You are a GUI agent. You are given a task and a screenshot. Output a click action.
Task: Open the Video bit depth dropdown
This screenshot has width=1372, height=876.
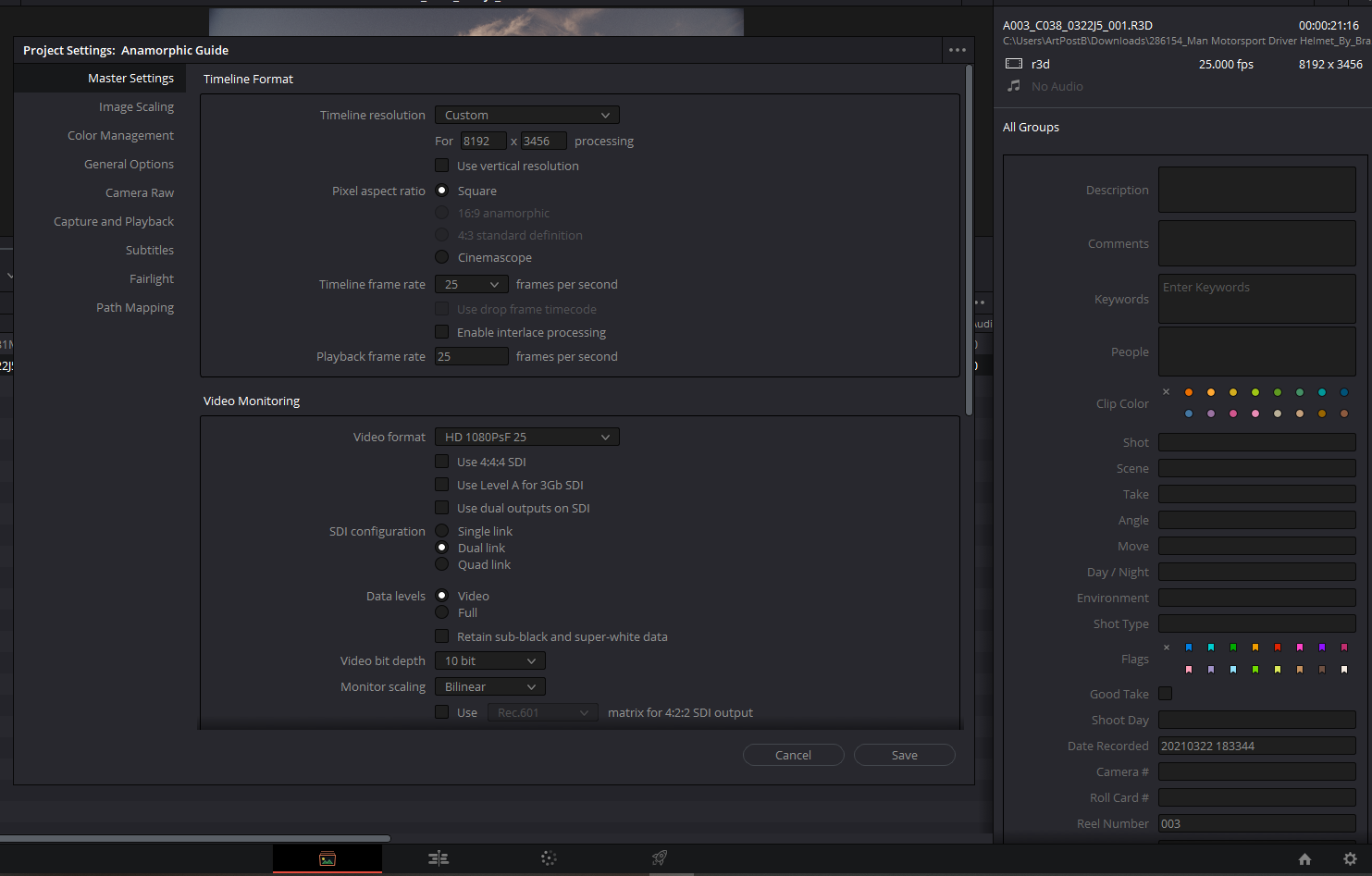click(488, 660)
